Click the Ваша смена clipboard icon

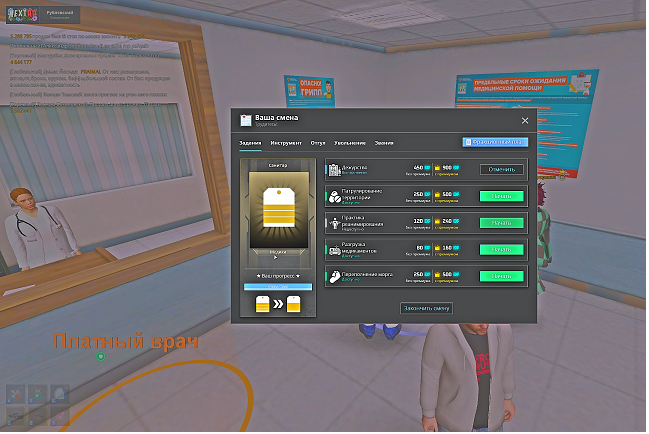[x=247, y=121]
